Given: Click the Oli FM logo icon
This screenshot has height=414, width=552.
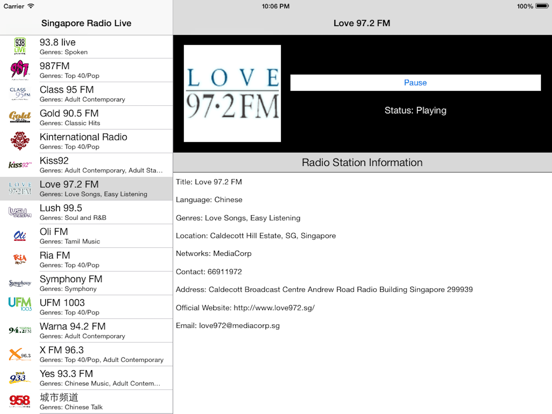Looking at the screenshot, I should click(x=20, y=236).
